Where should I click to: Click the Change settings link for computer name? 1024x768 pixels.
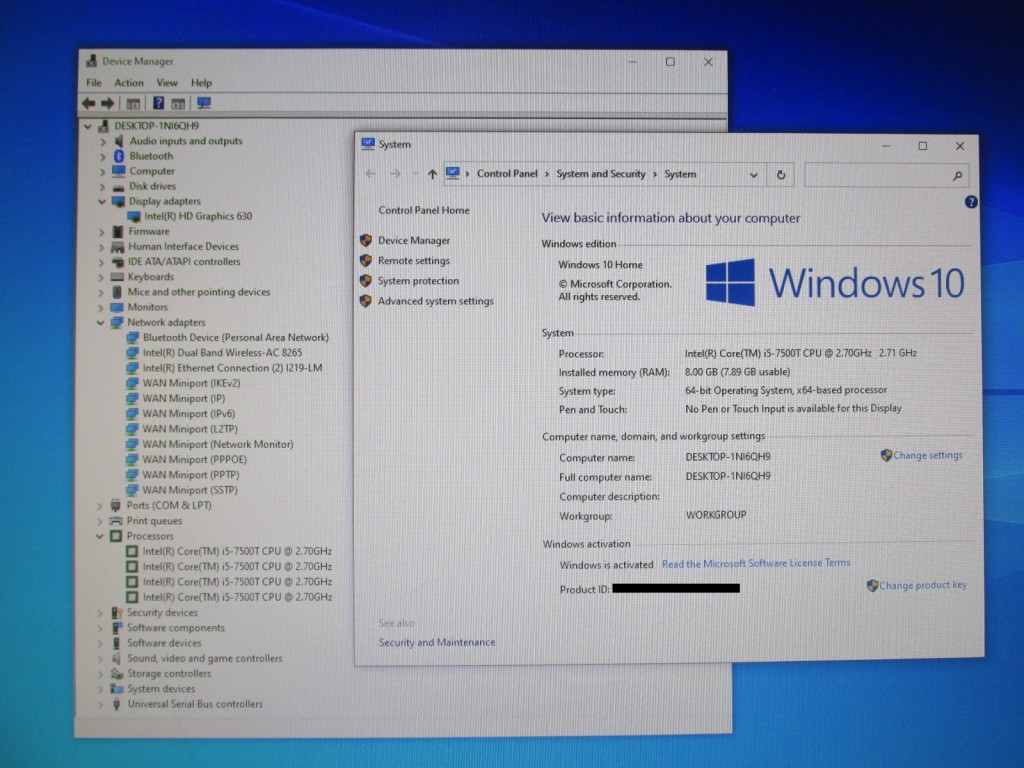point(927,455)
